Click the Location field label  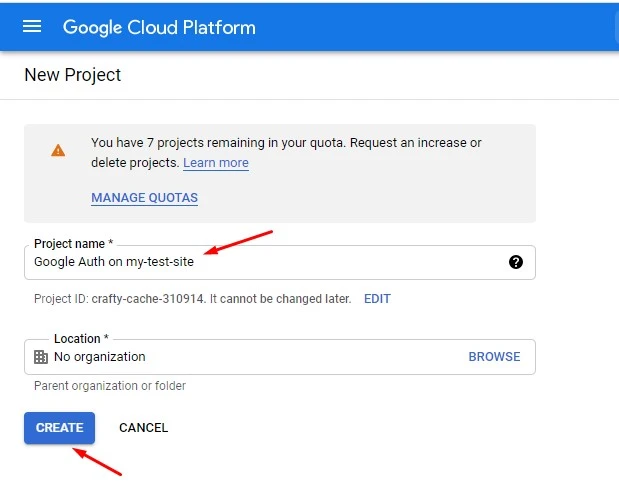[x=81, y=339]
